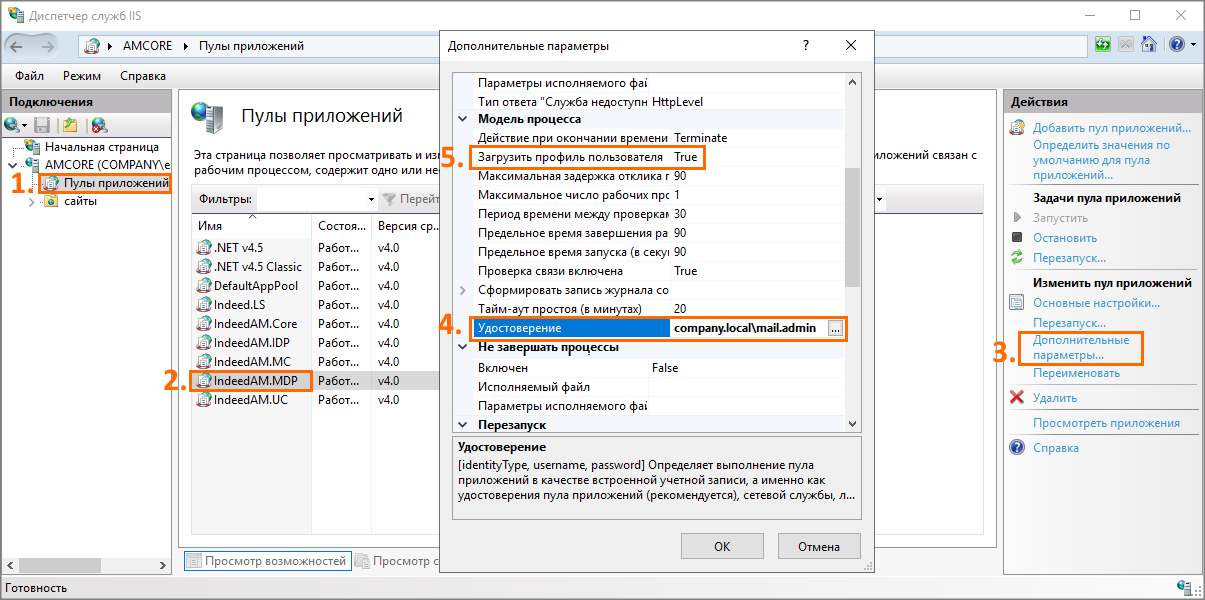This screenshot has height=600, width=1205.
Task: Collapse the Модель процесса section
Action: pos(462,119)
